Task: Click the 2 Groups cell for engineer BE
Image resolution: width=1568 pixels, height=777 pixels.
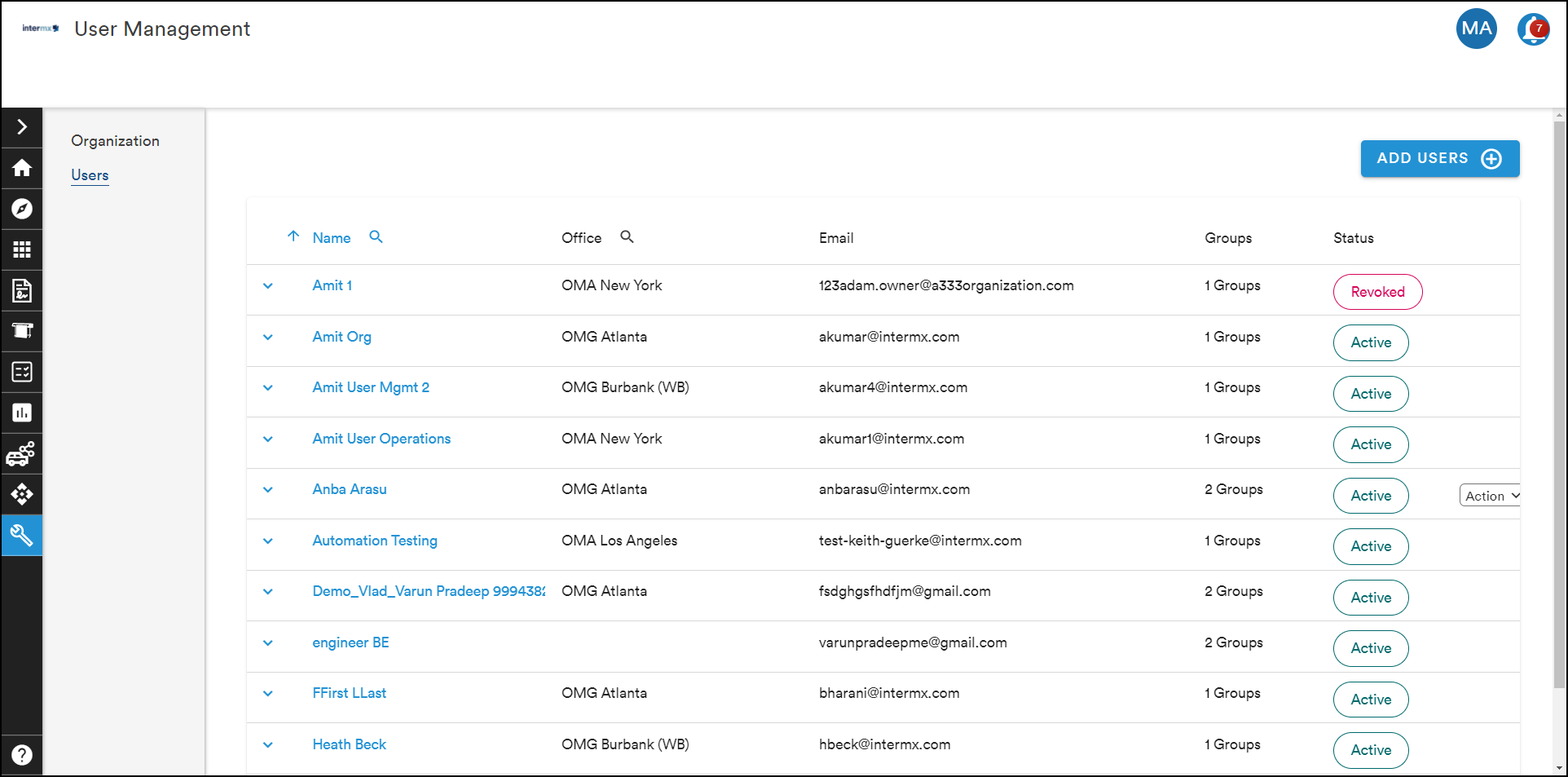Action: coord(1234,642)
